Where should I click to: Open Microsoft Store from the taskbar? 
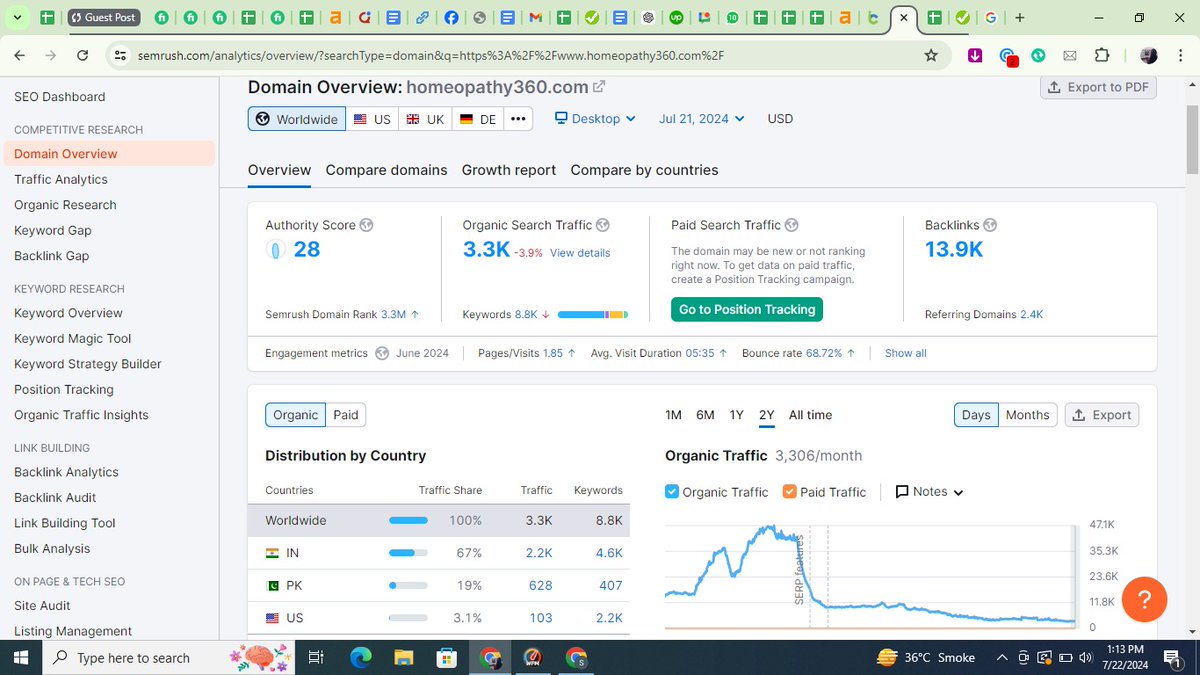446,658
